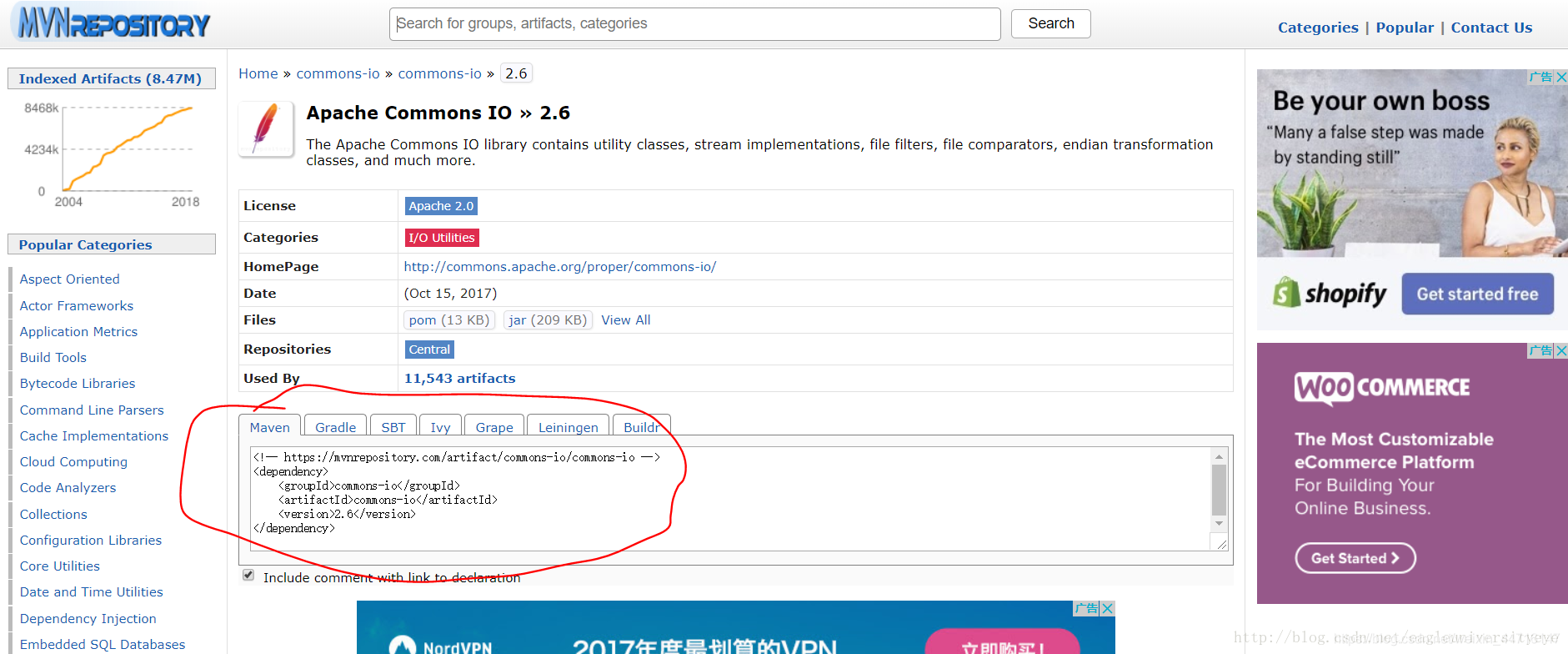Open the Application Metrics category
Screen dimensions: 1568x654
click(79, 332)
